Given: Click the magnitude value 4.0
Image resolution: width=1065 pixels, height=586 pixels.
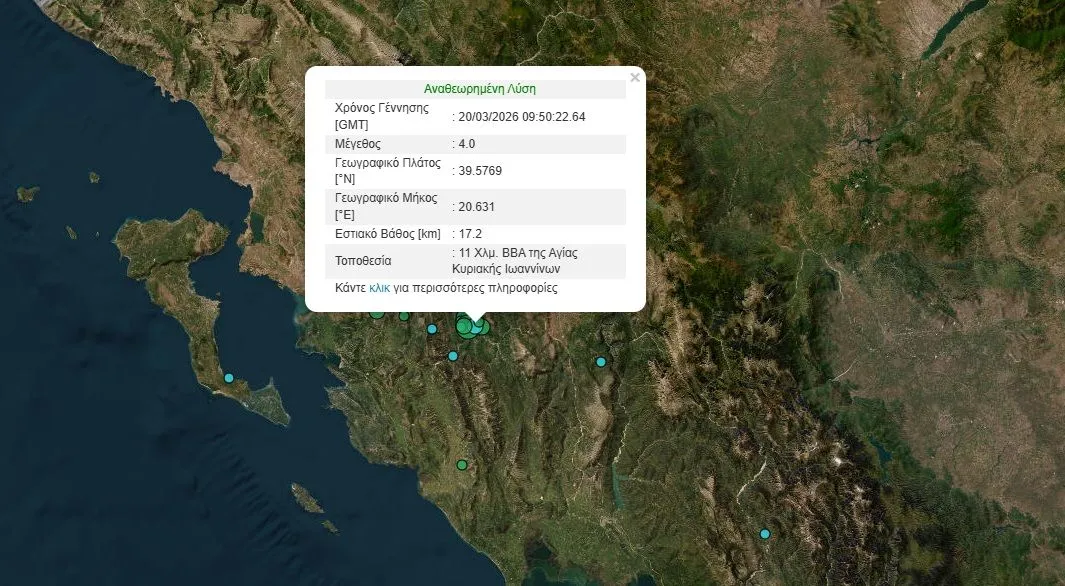Looking at the screenshot, I should pyautogui.click(x=467, y=144).
